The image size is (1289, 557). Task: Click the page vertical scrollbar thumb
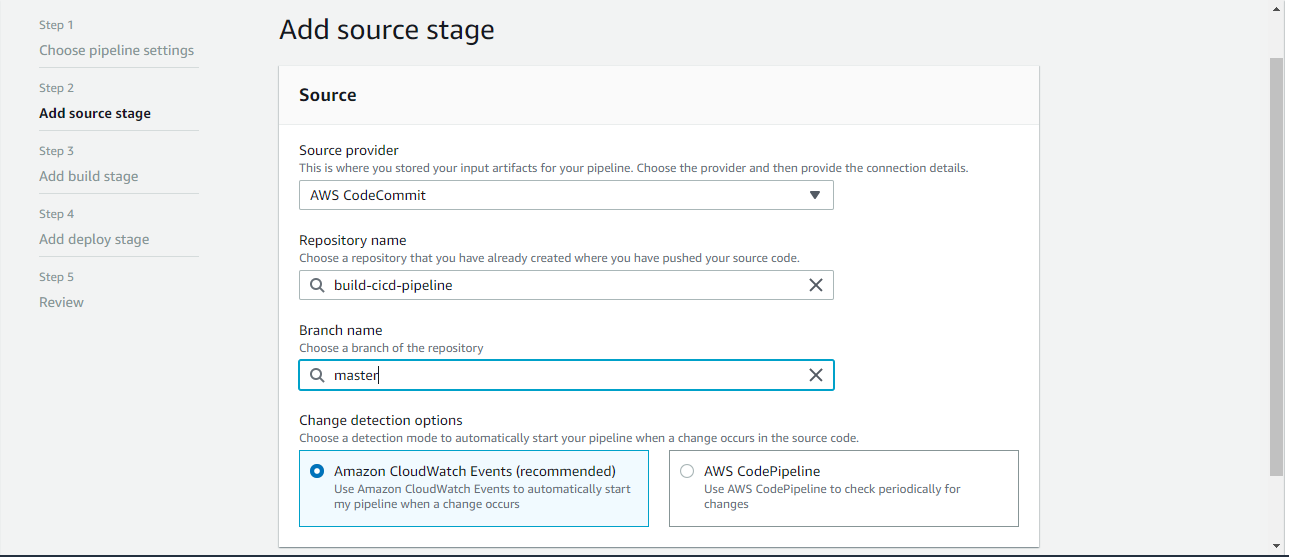[1276, 265]
